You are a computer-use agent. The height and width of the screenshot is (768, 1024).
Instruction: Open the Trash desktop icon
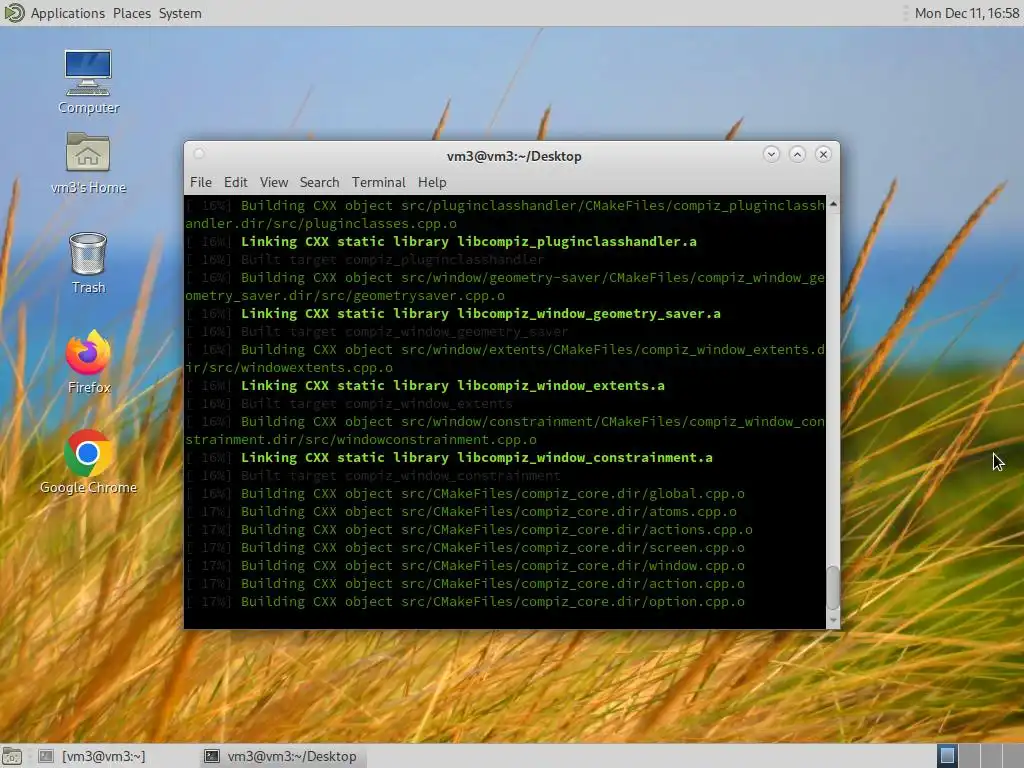pos(88,263)
